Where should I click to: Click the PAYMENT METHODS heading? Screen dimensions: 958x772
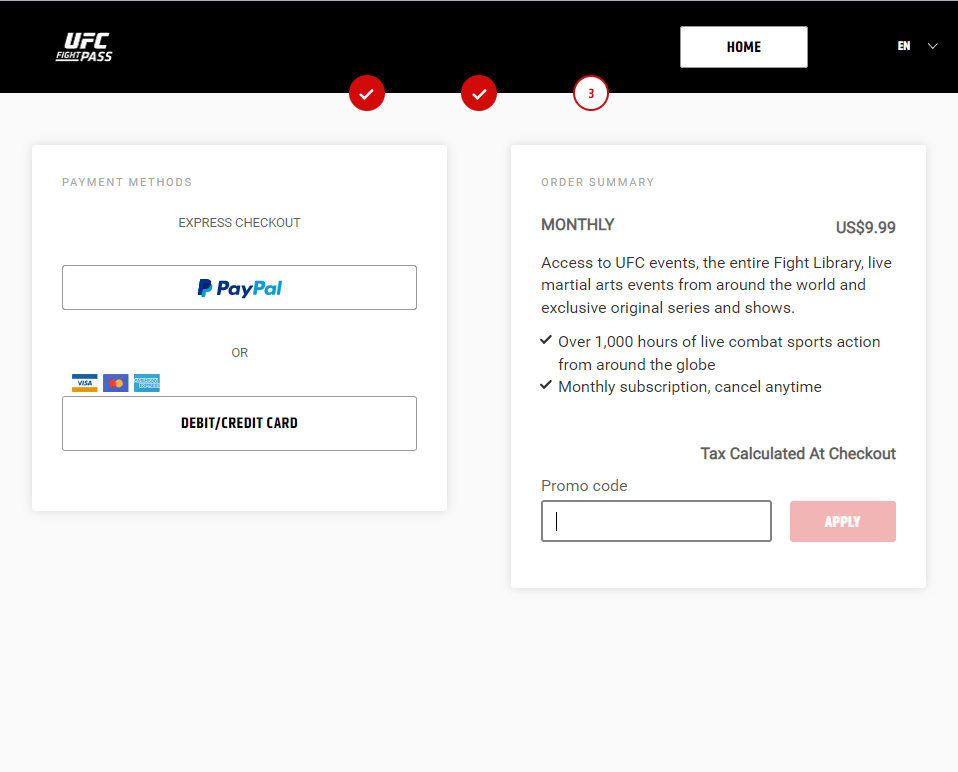click(x=127, y=182)
